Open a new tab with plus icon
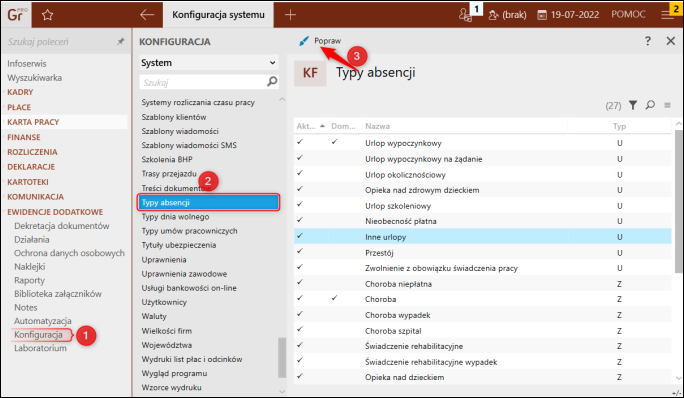The image size is (684, 398). coord(290,15)
